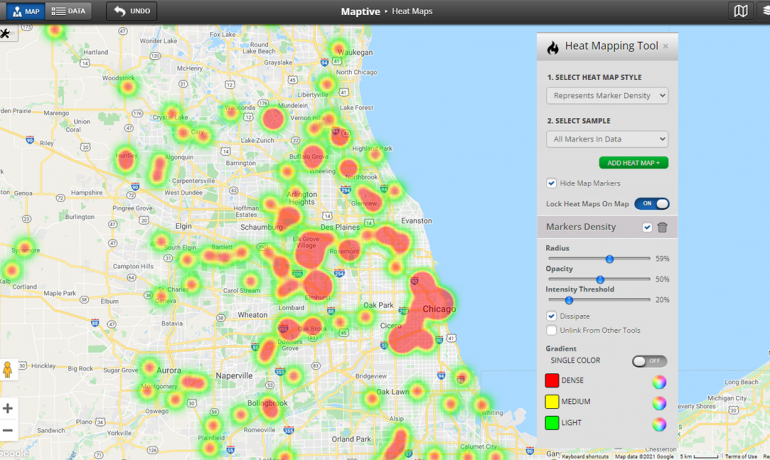Click the Orland Park label on the map
This screenshot has width=770, height=460.
click(x=351, y=439)
